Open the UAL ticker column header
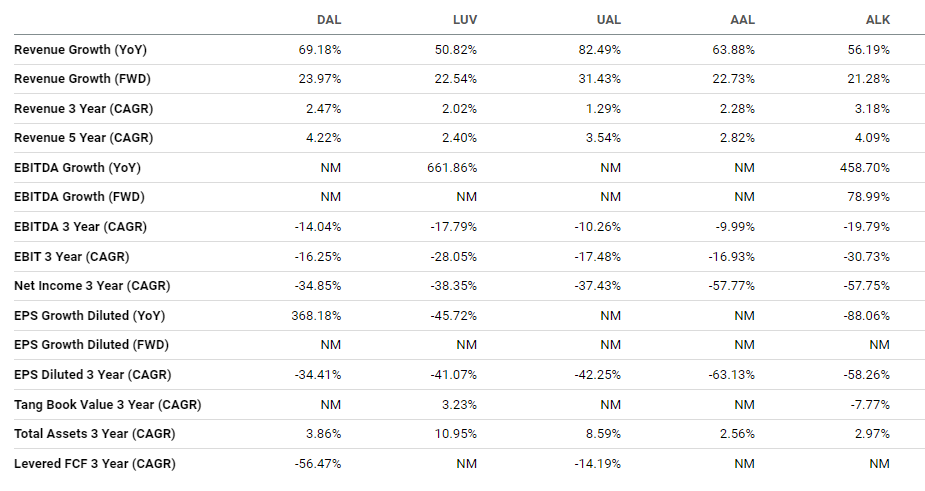 point(608,19)
